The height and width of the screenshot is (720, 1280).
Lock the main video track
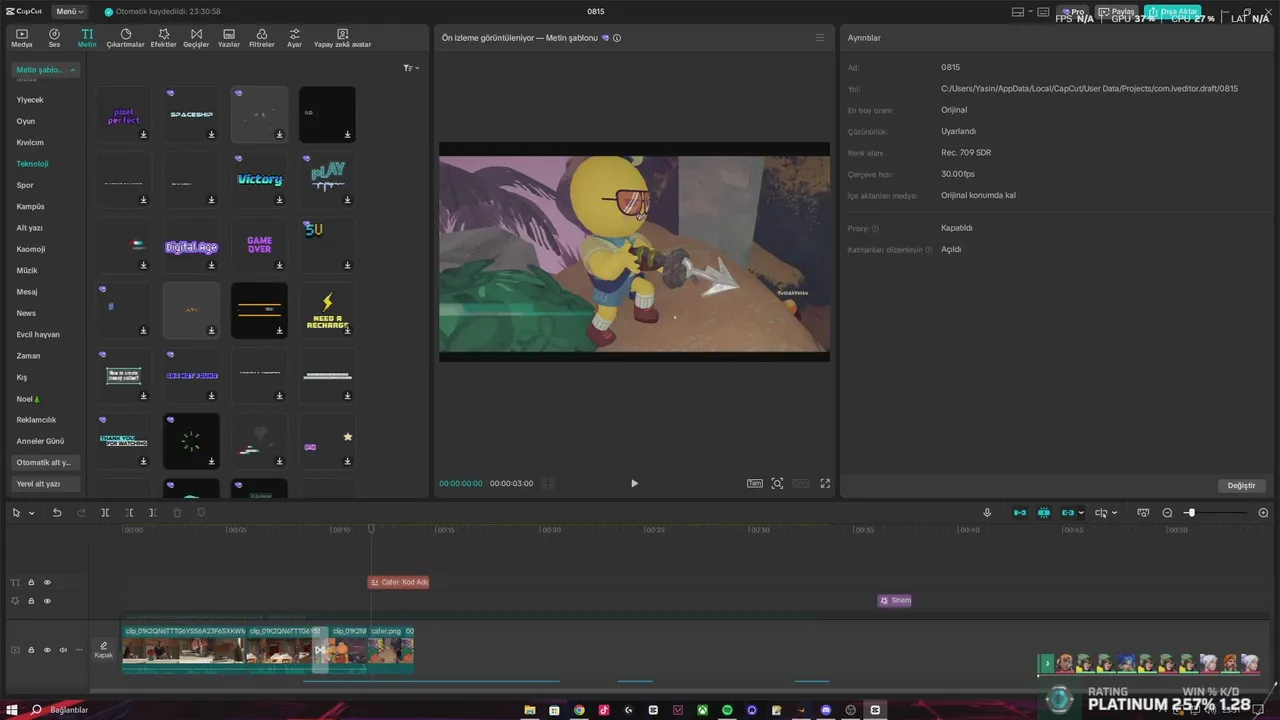pos(31,650)
